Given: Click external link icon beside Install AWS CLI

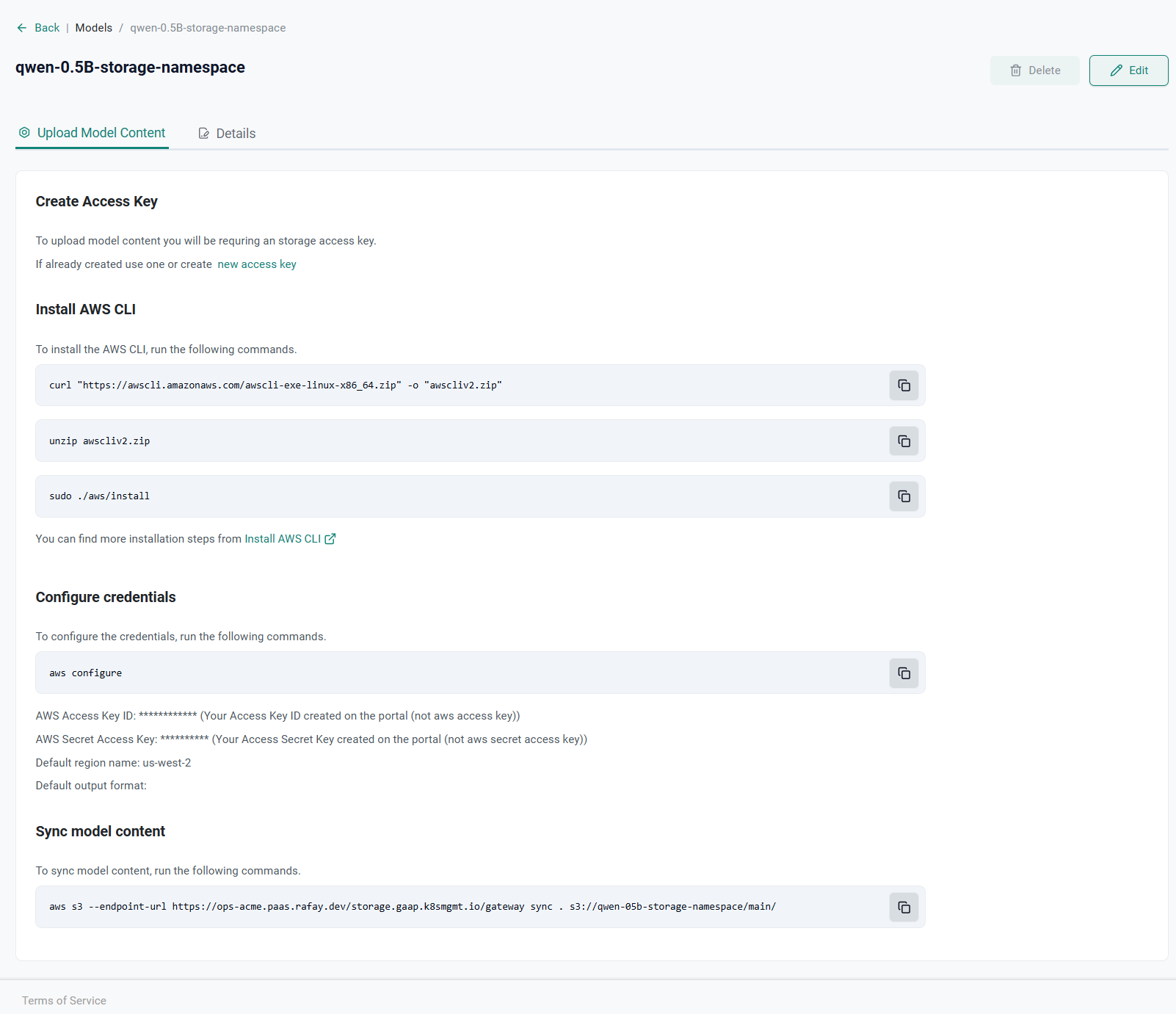Looking at the screenshot, I should [x=330, y=539].
